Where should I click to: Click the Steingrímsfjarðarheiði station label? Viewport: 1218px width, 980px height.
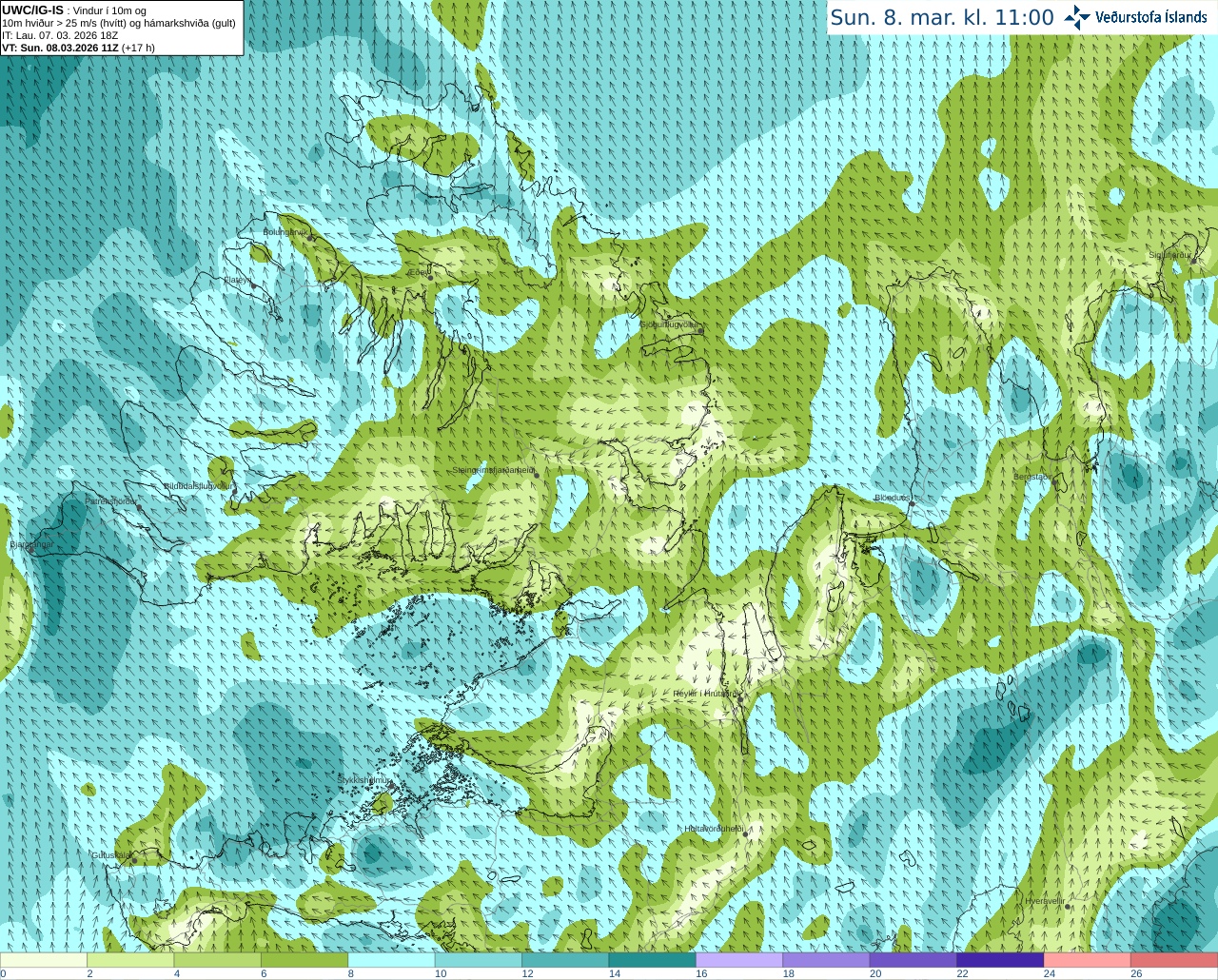tap(493, 470)
